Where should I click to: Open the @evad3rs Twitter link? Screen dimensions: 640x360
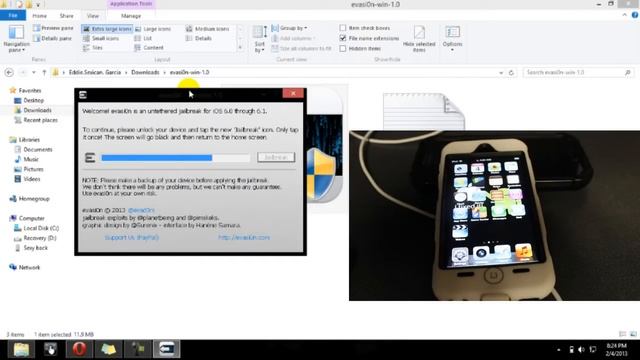141,210
